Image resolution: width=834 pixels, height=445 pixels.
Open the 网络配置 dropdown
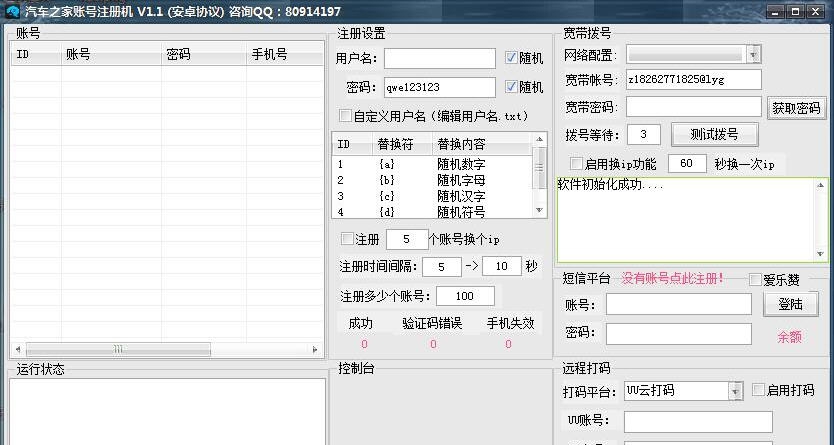click(x=753, y=54)
